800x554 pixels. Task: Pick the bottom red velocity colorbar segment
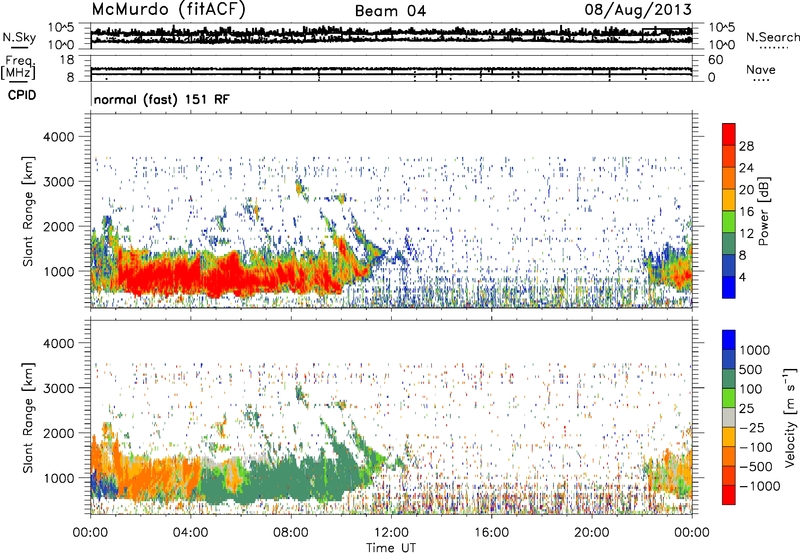tap(729, 495)
